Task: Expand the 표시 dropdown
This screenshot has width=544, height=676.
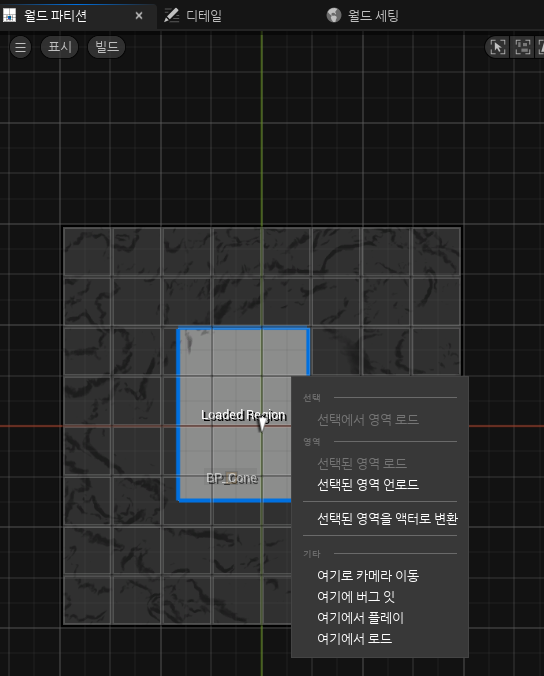Action: pos(59,47)
